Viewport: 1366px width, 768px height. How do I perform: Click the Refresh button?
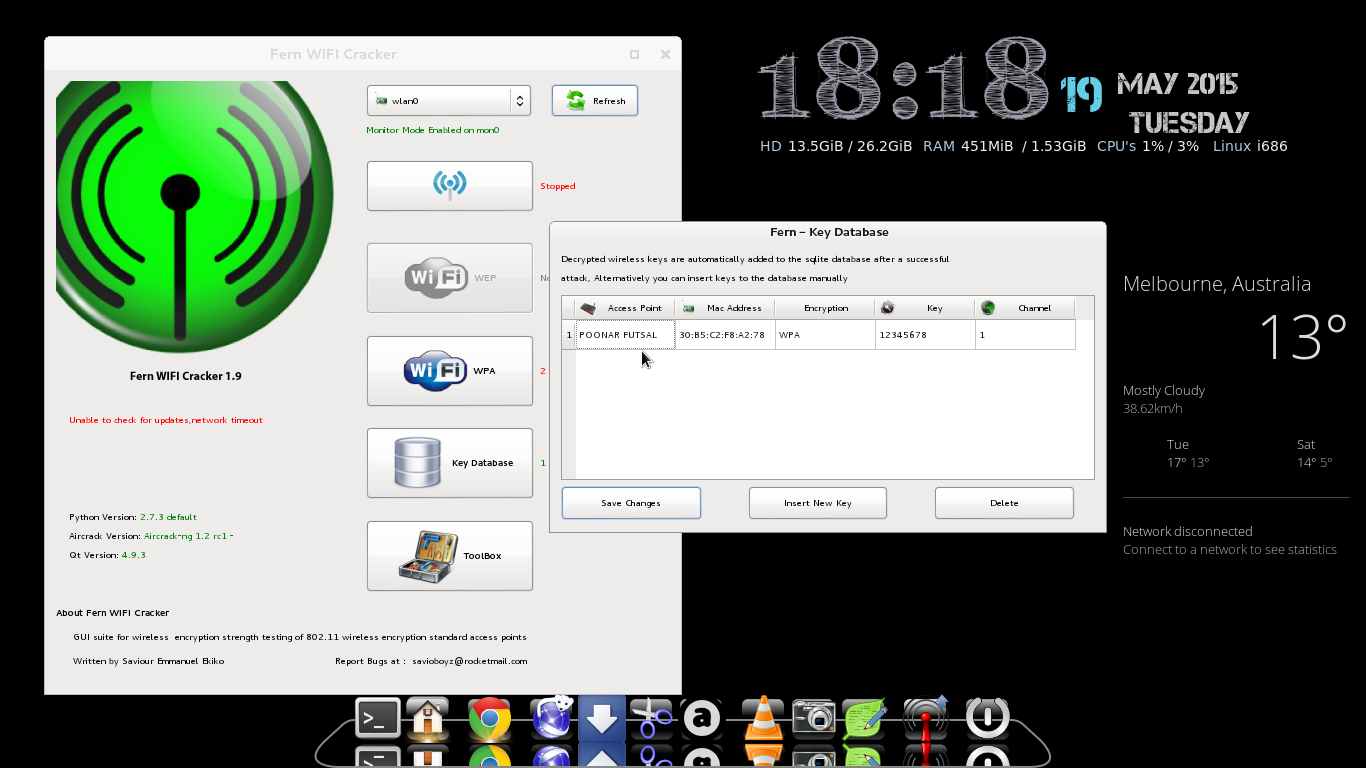click(595, 100)
